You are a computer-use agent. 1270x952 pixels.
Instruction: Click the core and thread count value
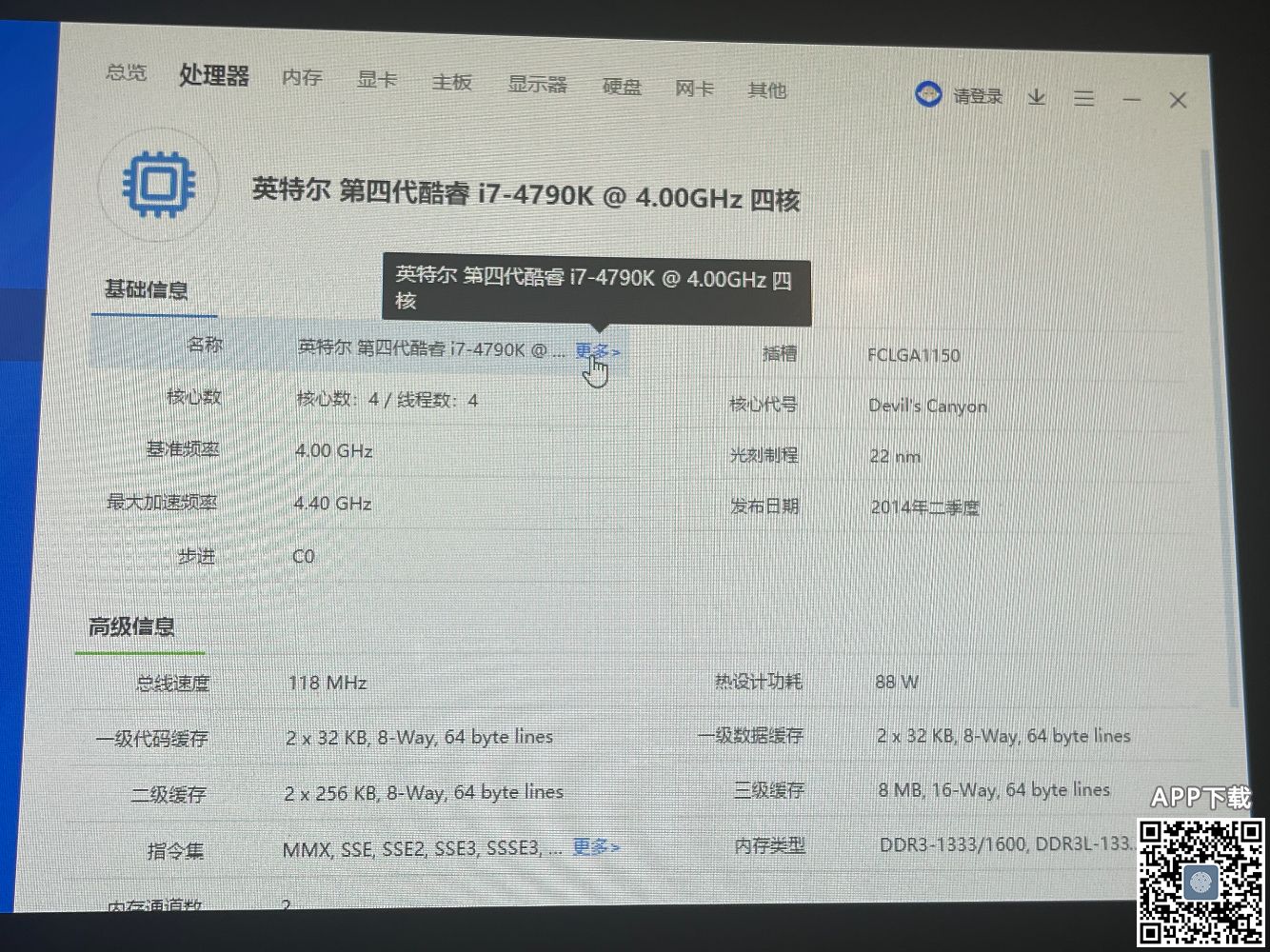pos(387,399)
